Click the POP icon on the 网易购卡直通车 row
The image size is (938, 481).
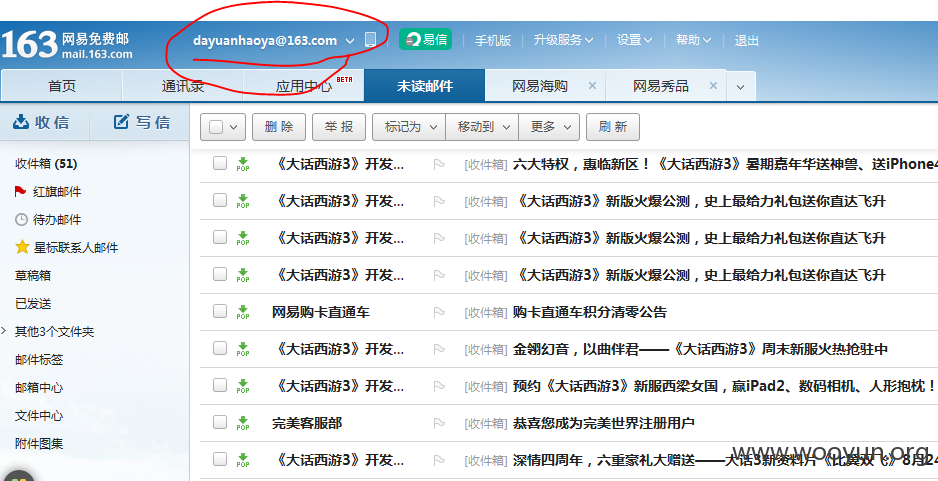coord(243,312)
